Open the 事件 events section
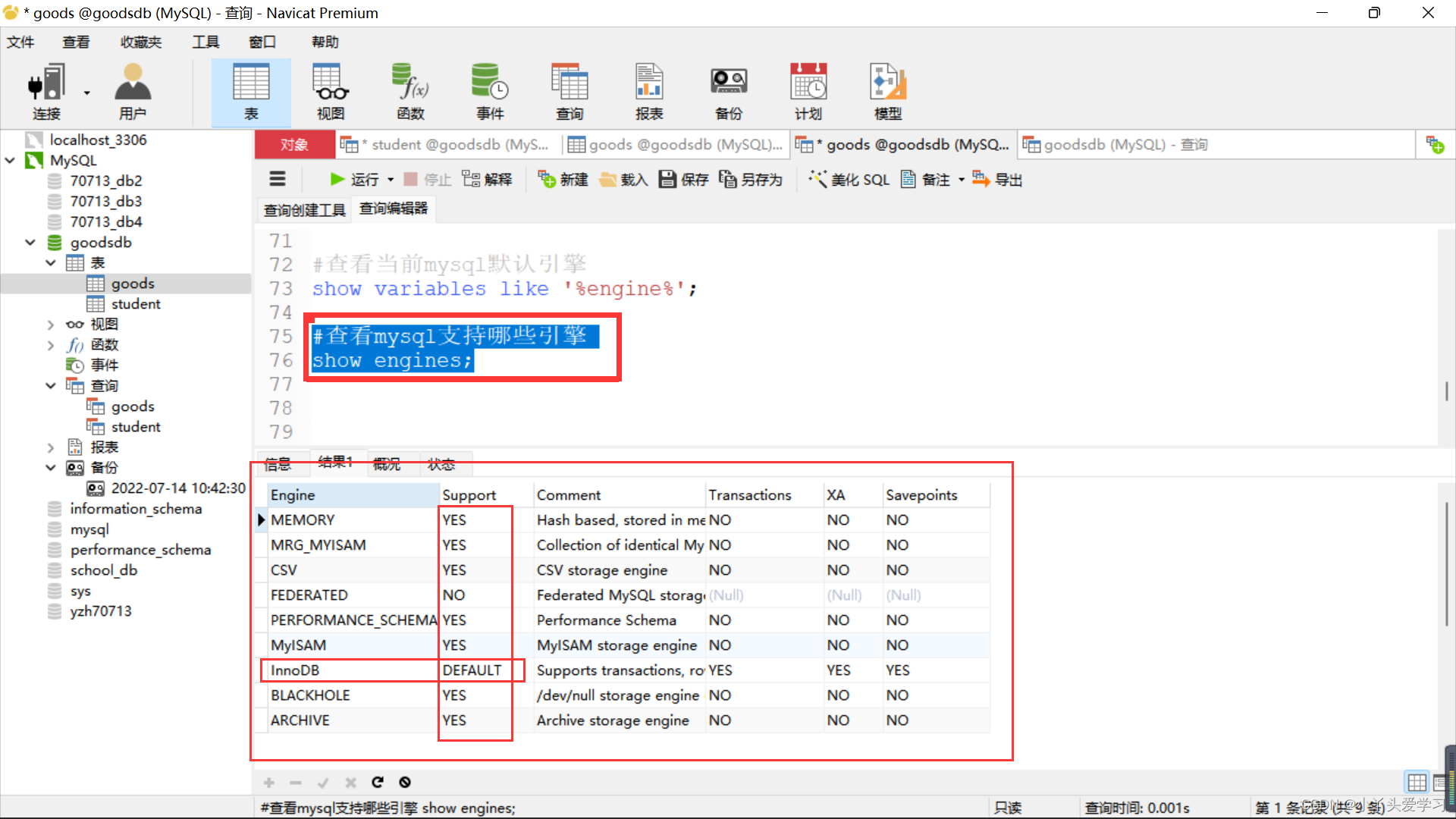This screenshot has width=1456, height=819. tap(490, 92)
